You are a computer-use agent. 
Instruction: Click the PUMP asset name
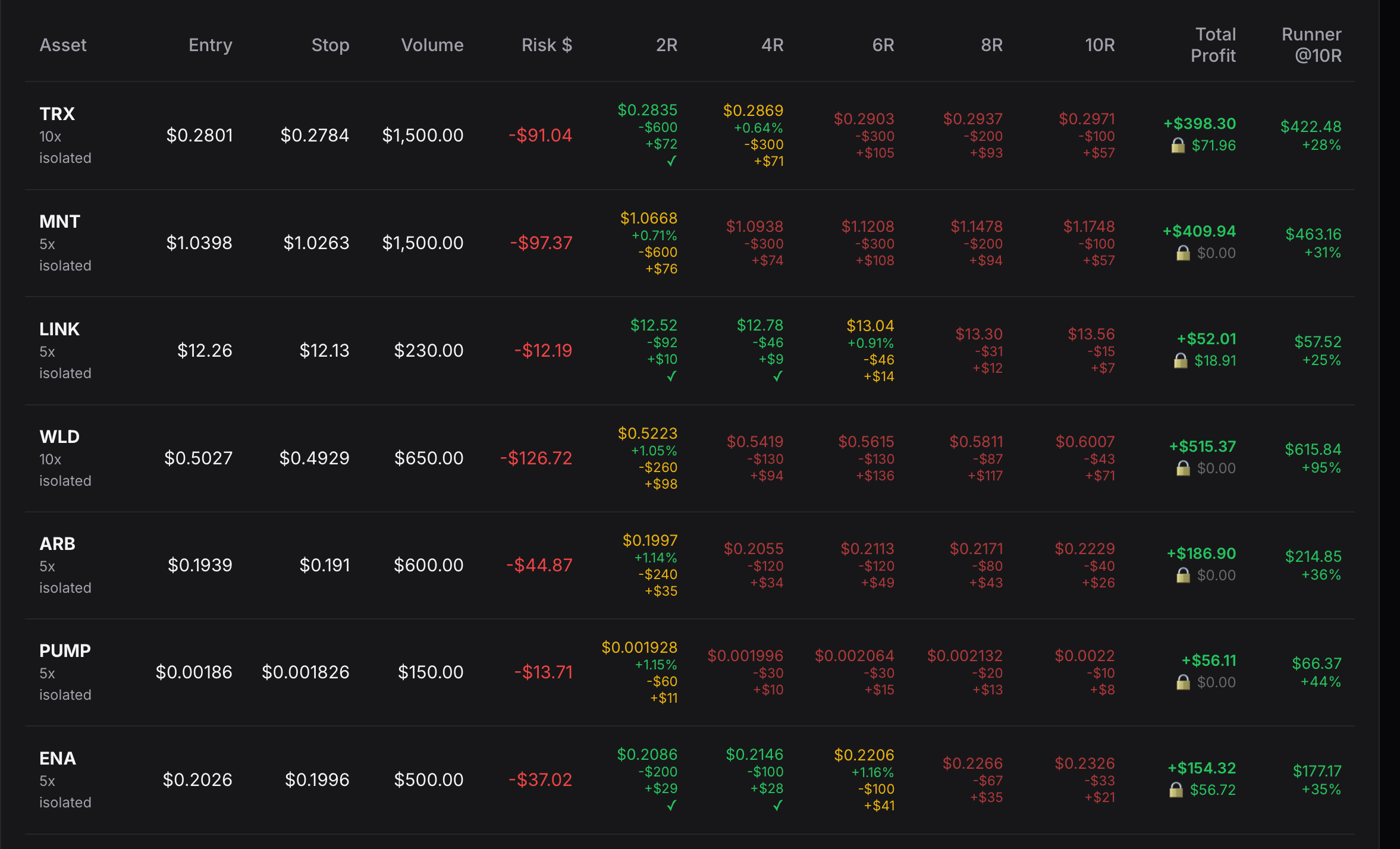click(65, 651)
